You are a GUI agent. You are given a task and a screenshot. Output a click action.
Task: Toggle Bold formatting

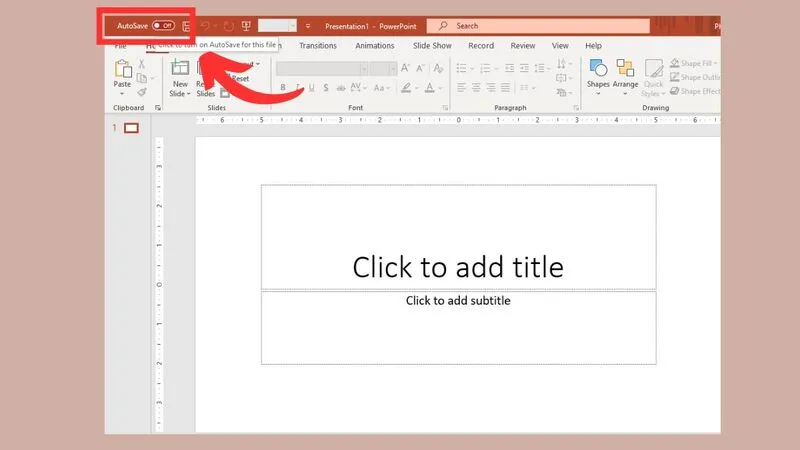pos(283,88)
